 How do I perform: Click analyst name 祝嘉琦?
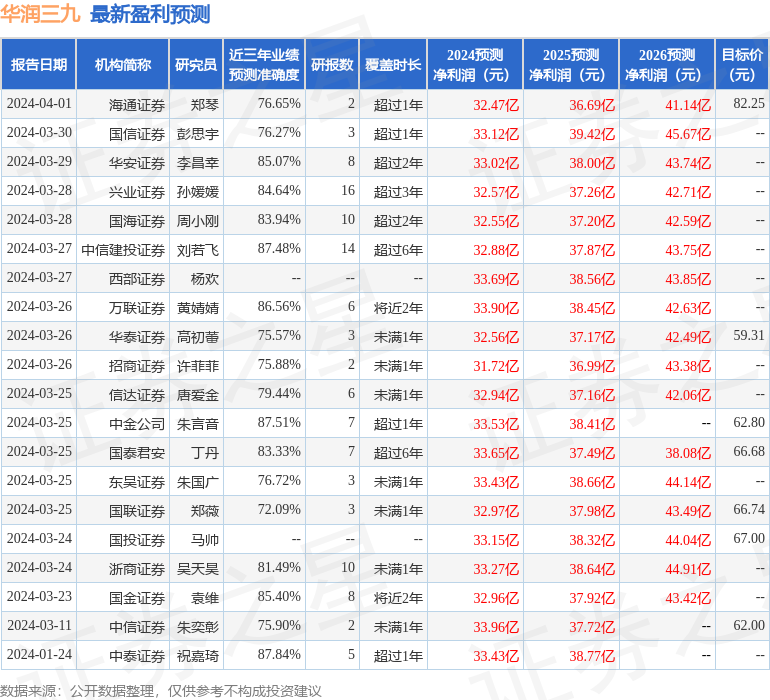198,656
